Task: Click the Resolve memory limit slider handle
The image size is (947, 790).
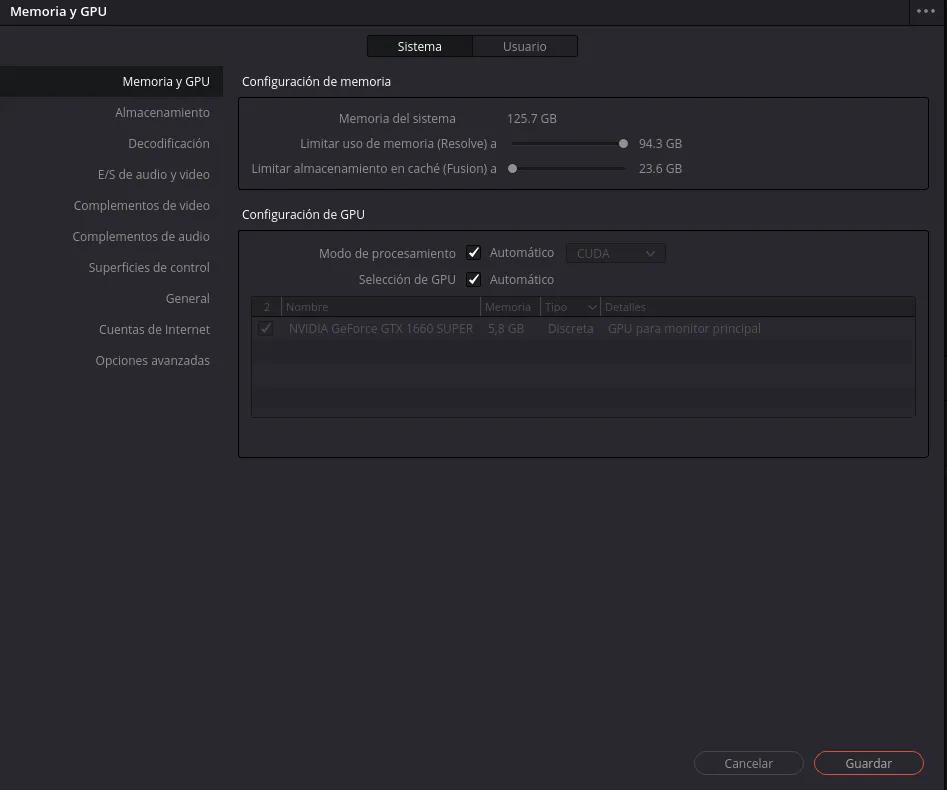Action: [x=623, y=144]
